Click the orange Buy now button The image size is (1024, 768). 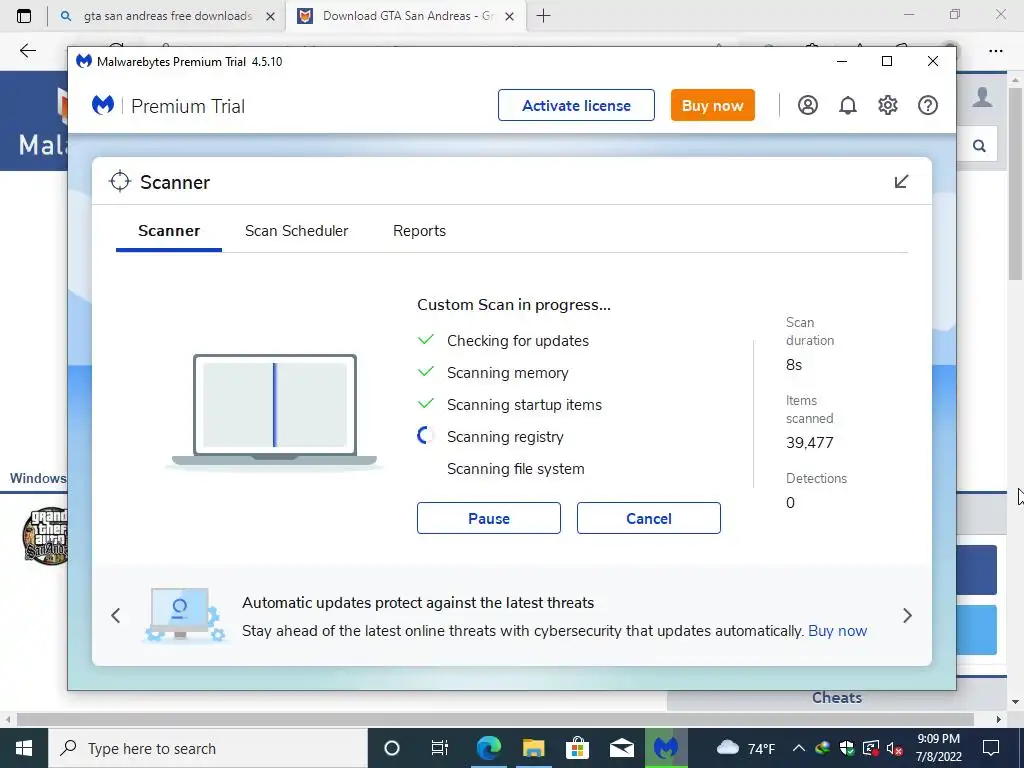click(x=712, y=105)
